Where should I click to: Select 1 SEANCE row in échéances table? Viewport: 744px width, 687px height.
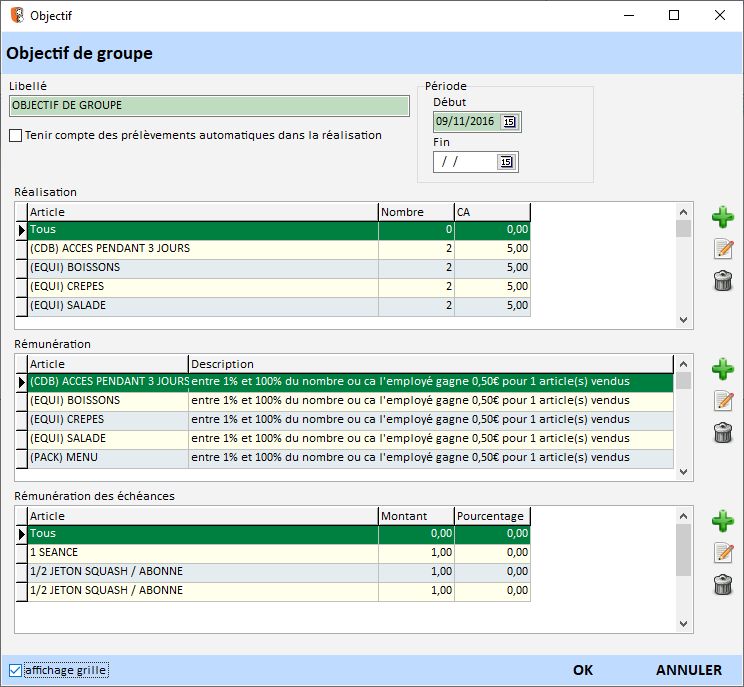click(200, 553)
